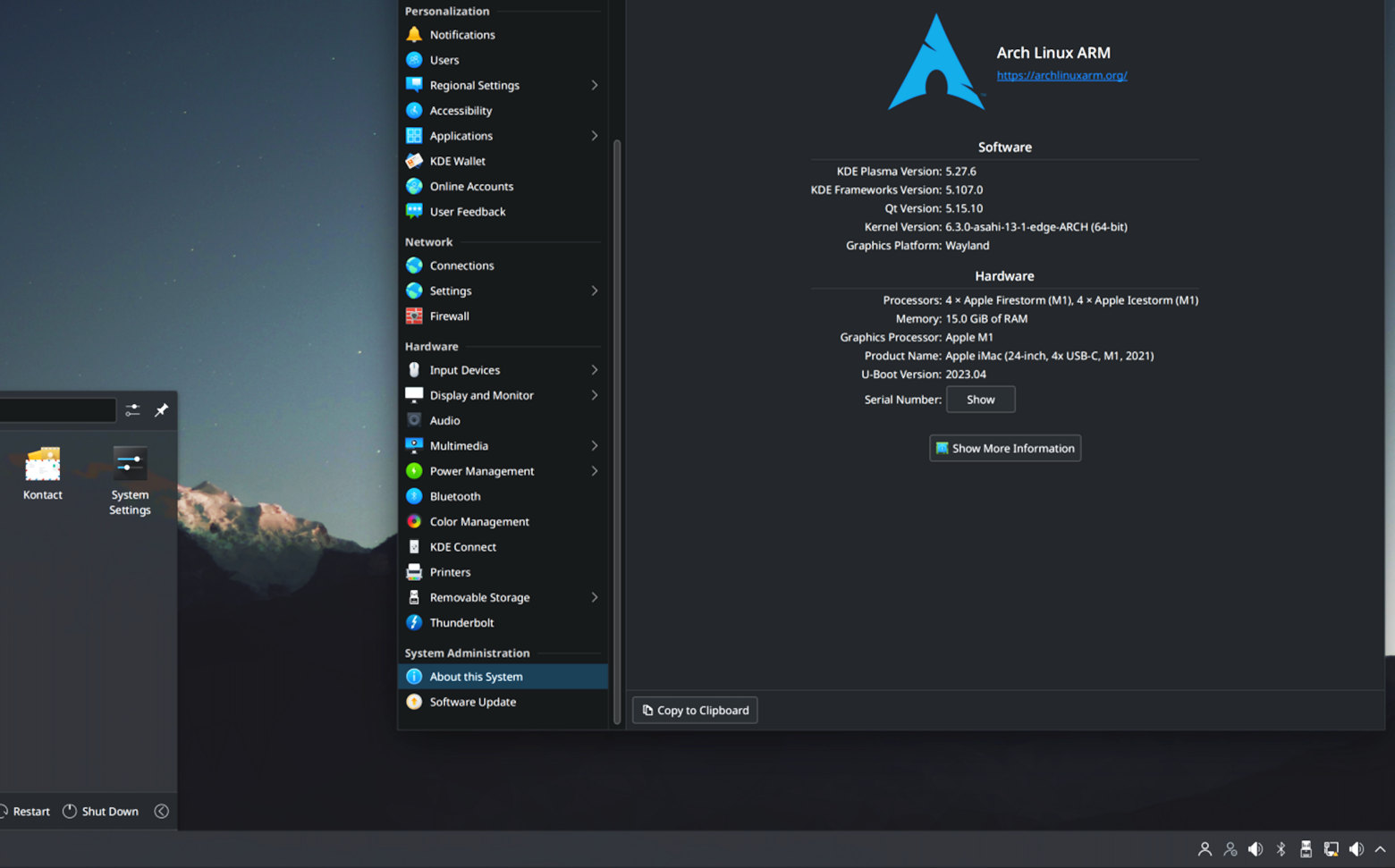Click the Power Management green icon
This screenshot has height=868, width=1395.
coord(414,471)
